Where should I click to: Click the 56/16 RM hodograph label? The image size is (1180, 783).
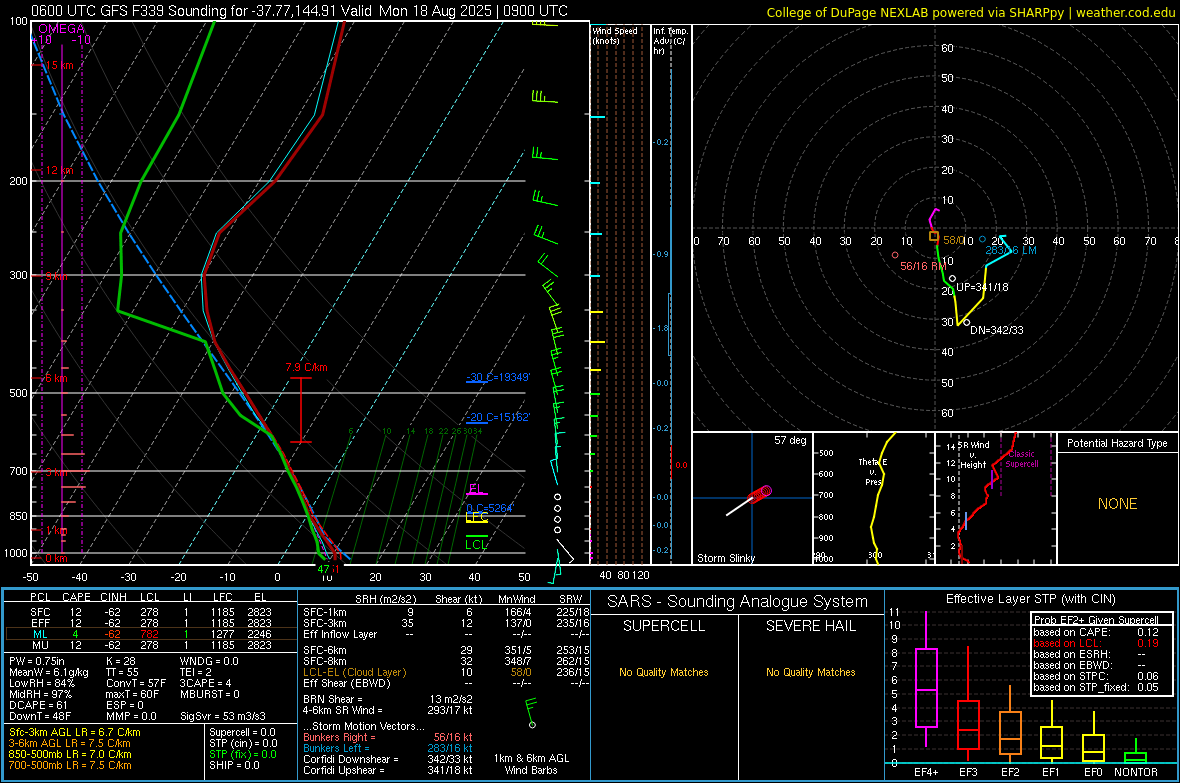(923, 267)
